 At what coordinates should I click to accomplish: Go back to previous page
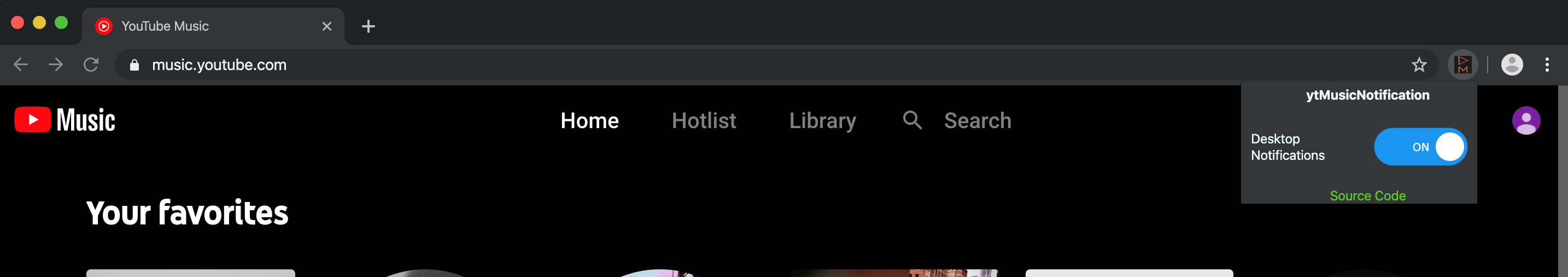click(21, 65)
